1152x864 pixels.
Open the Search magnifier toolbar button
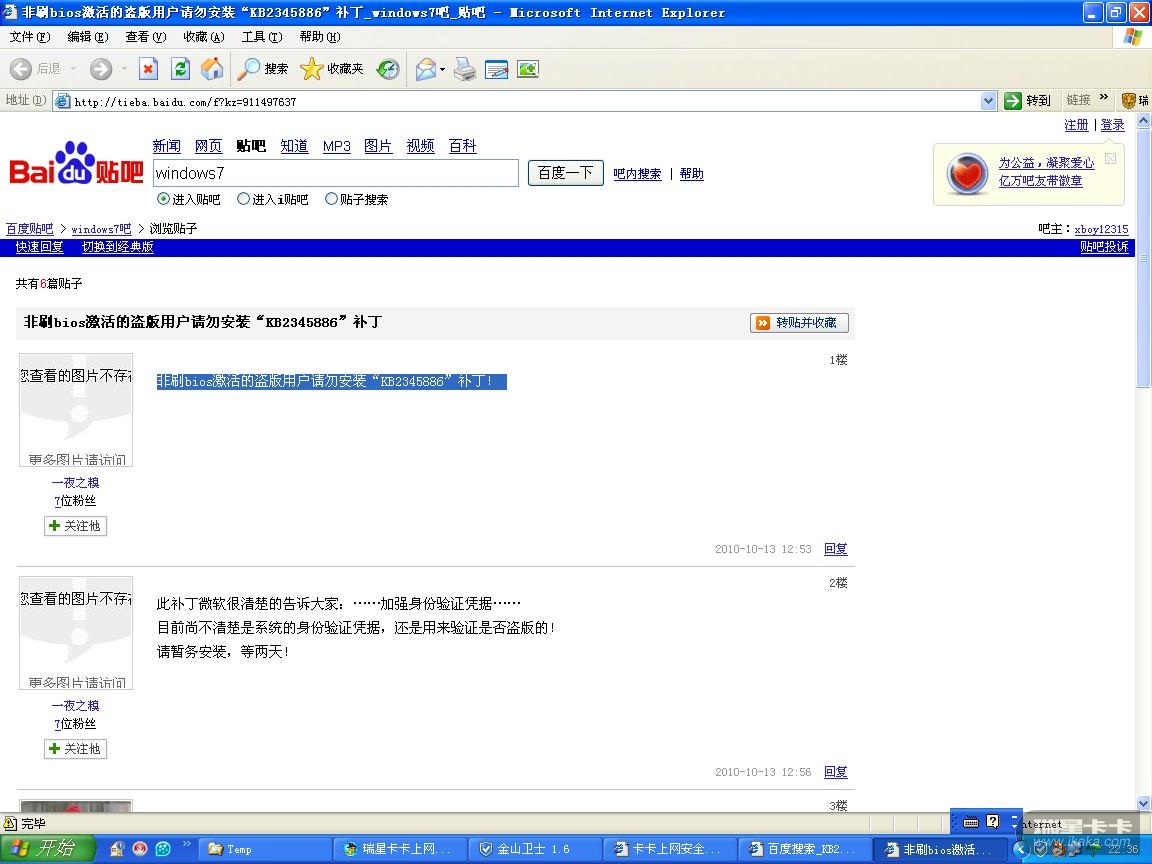pos(262,69)
